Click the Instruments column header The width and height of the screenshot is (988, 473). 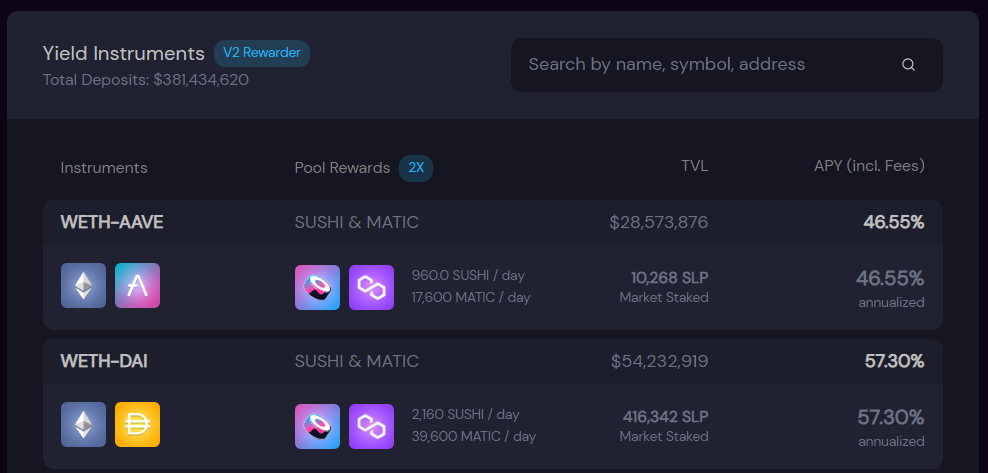[x=104, y=168]
